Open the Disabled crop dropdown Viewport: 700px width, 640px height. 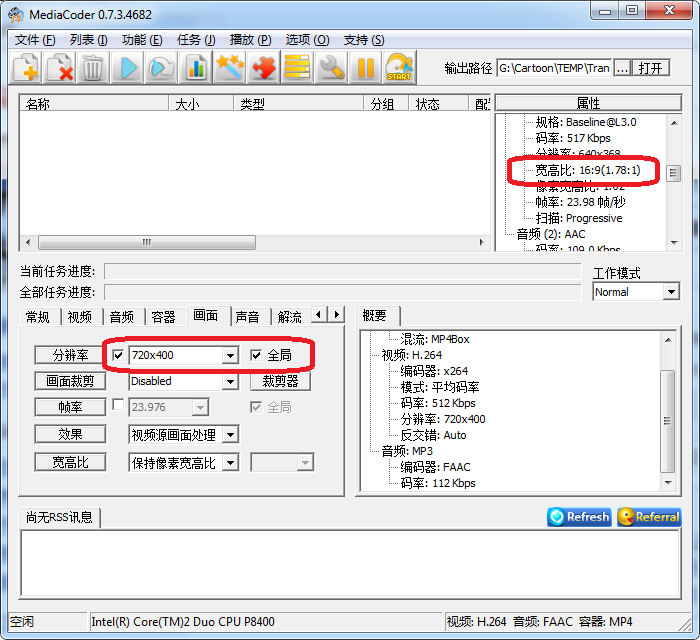[230, 382]
